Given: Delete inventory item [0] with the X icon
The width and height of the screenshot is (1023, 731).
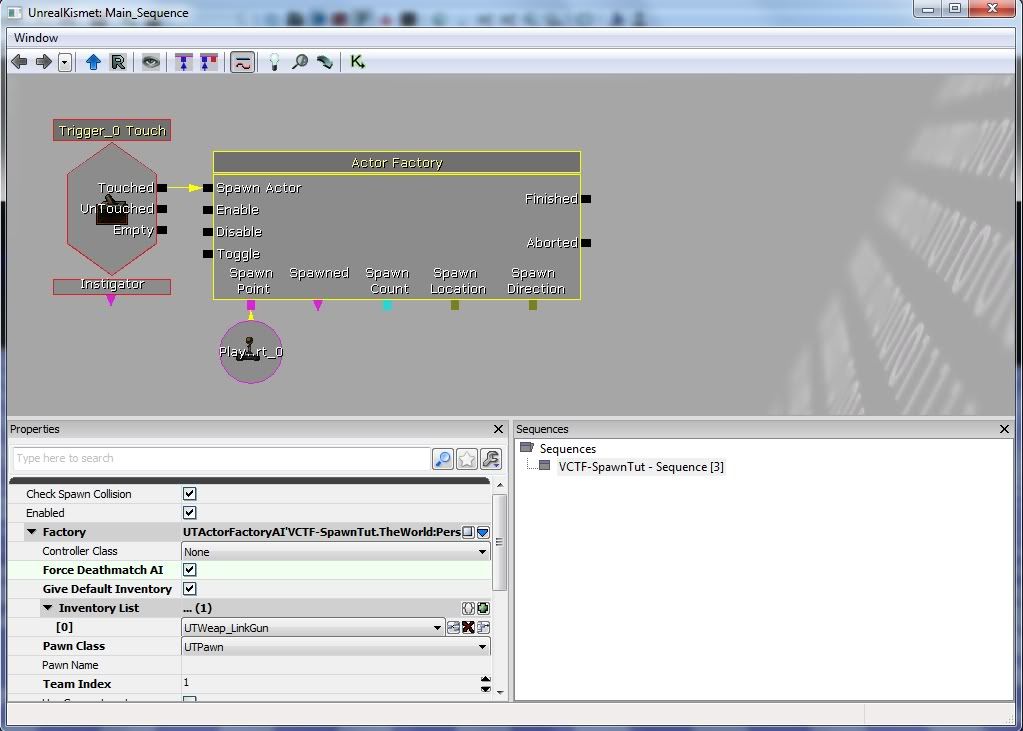Looking at the screenshot, I should tap(468, 627).
